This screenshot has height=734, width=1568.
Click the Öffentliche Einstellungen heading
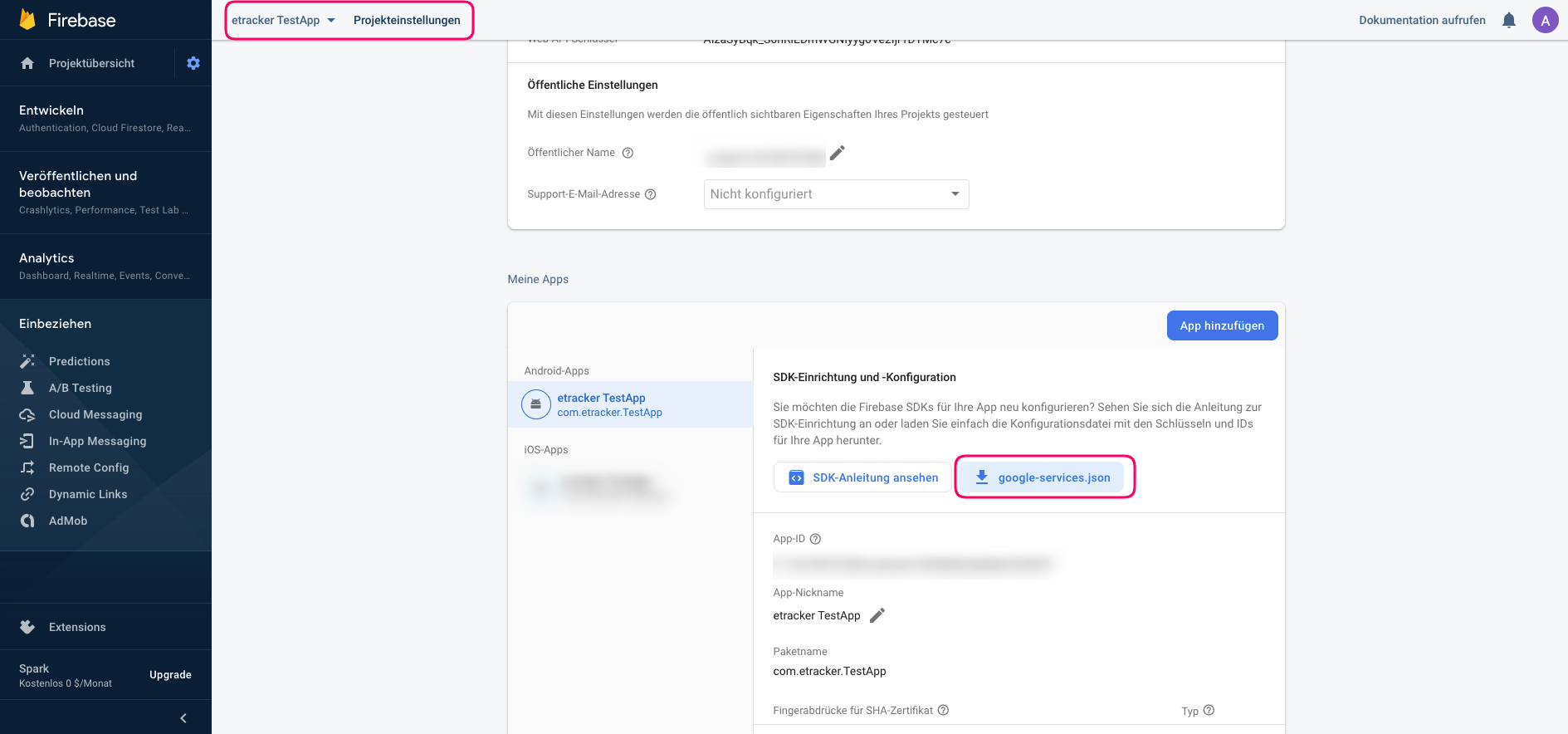pos(593,85)
